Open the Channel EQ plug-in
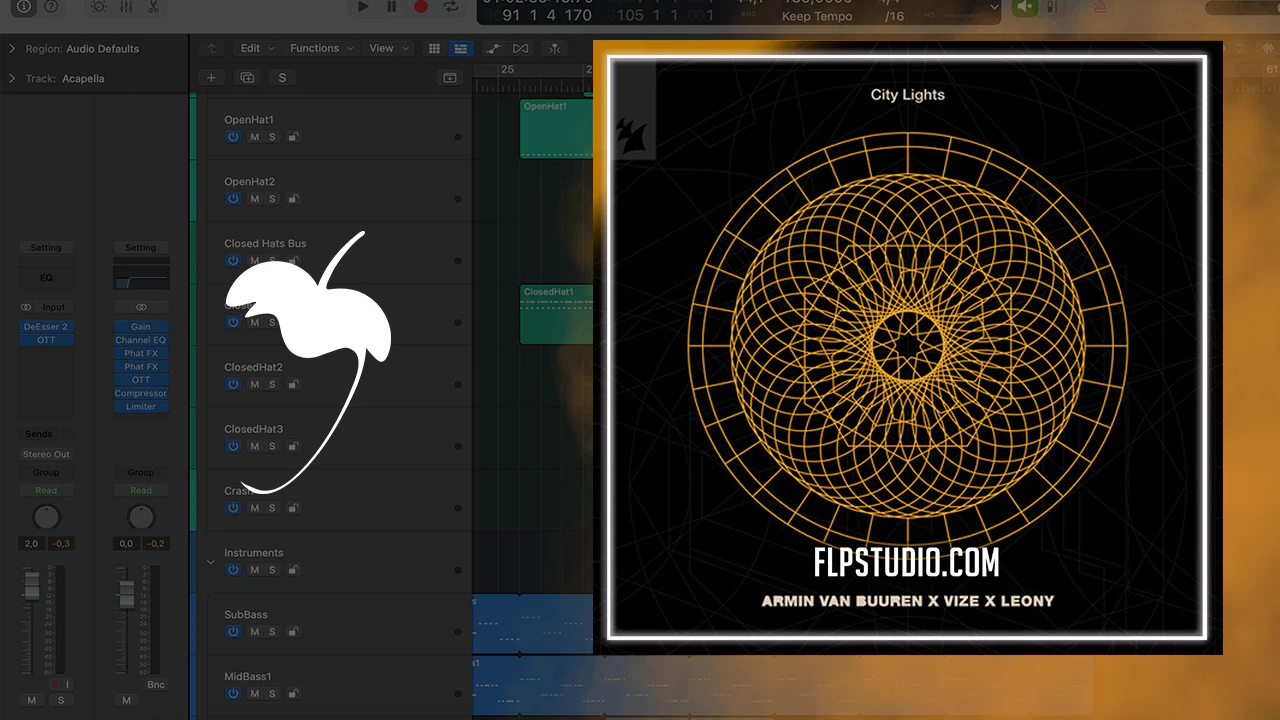1280x720 pixels. (141, 340)
